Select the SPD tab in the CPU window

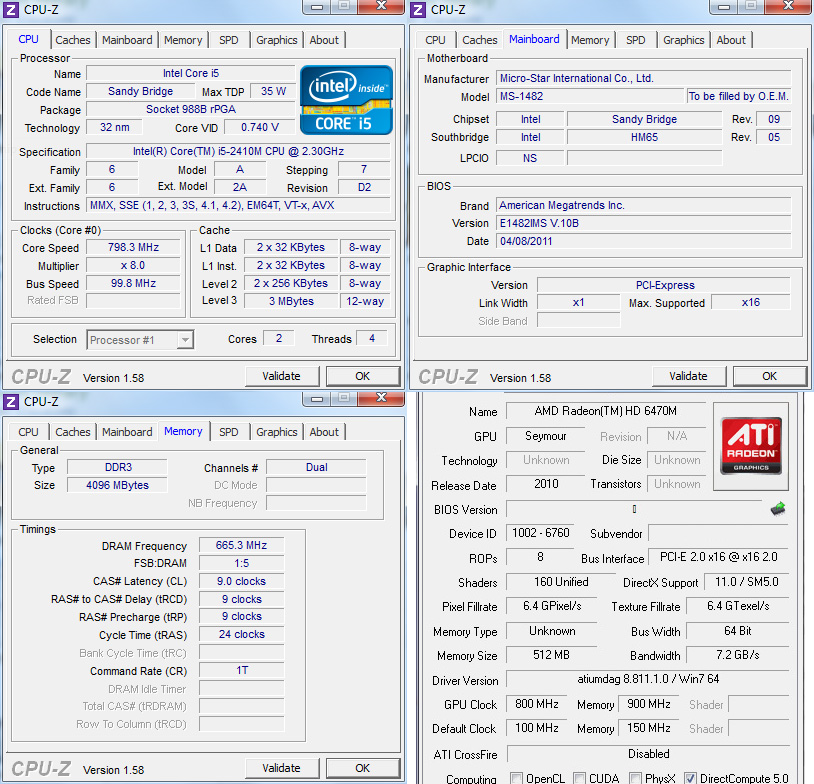(x=228, y=40)
